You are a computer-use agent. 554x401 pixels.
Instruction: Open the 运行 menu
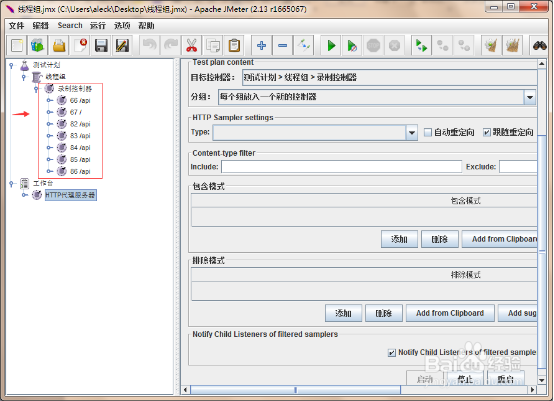[98, 25]
